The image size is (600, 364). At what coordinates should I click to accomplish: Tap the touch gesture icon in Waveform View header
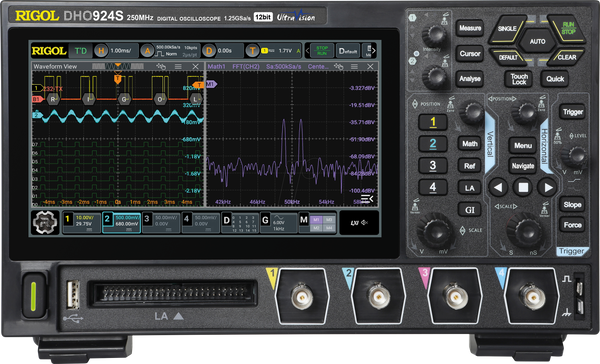coord(161,67)
